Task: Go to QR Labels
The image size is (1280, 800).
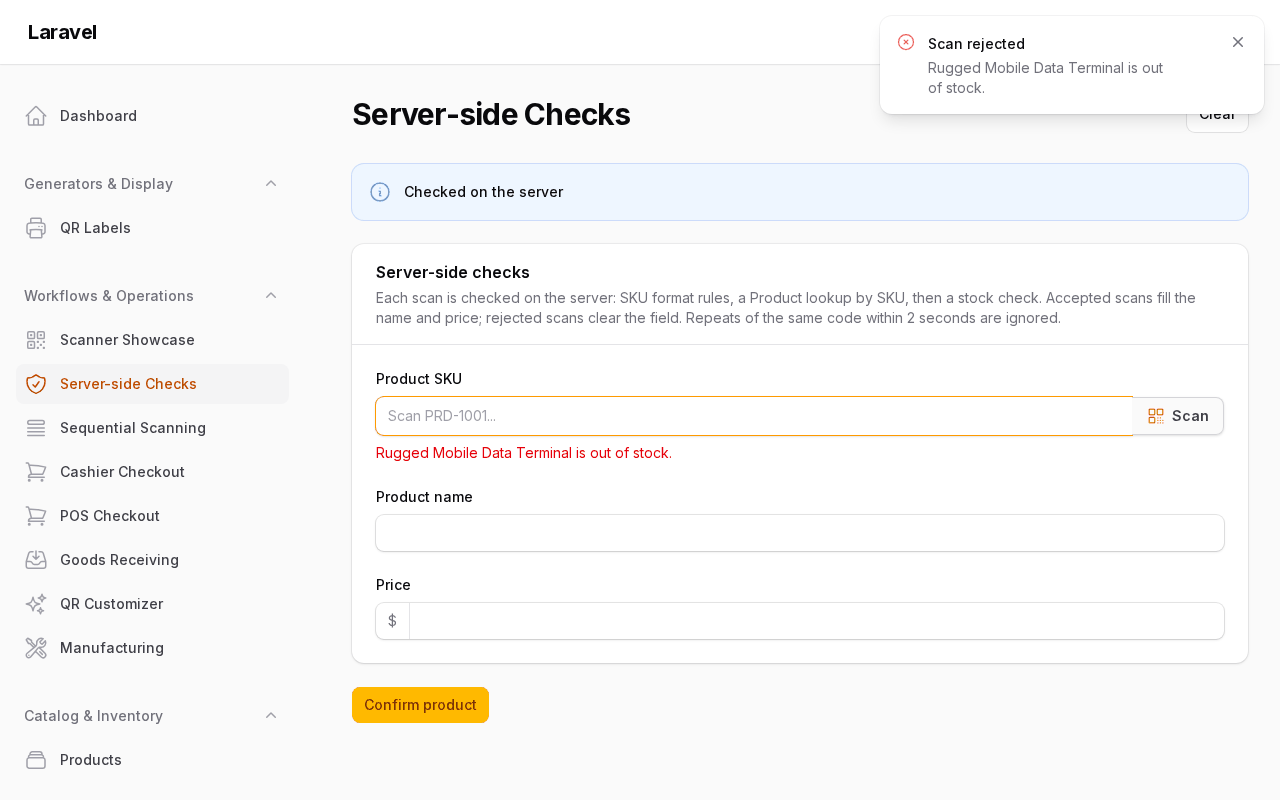Action: pos(152,228)
